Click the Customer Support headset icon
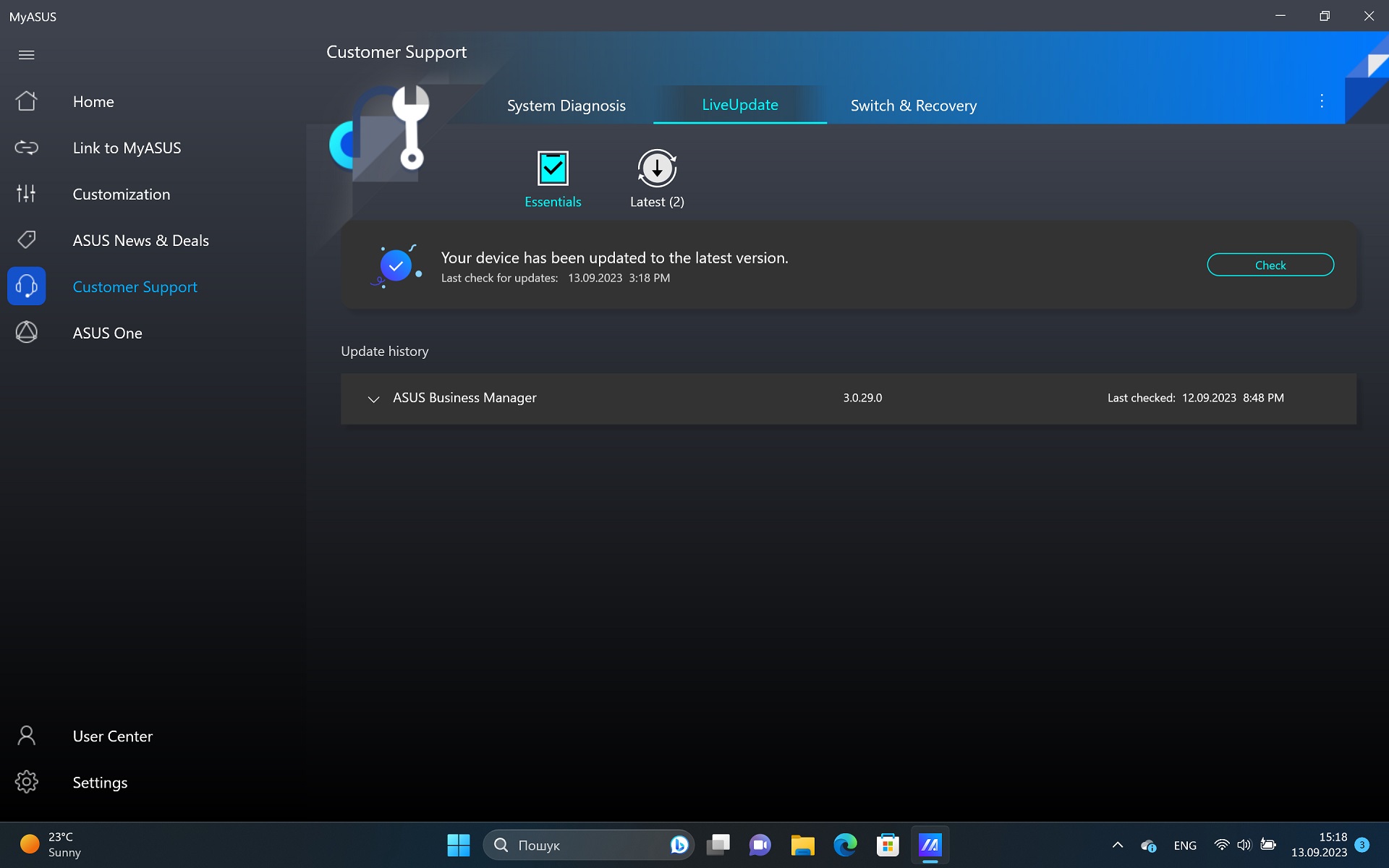Screen dimensions: 1389x868 pos(27,286)
